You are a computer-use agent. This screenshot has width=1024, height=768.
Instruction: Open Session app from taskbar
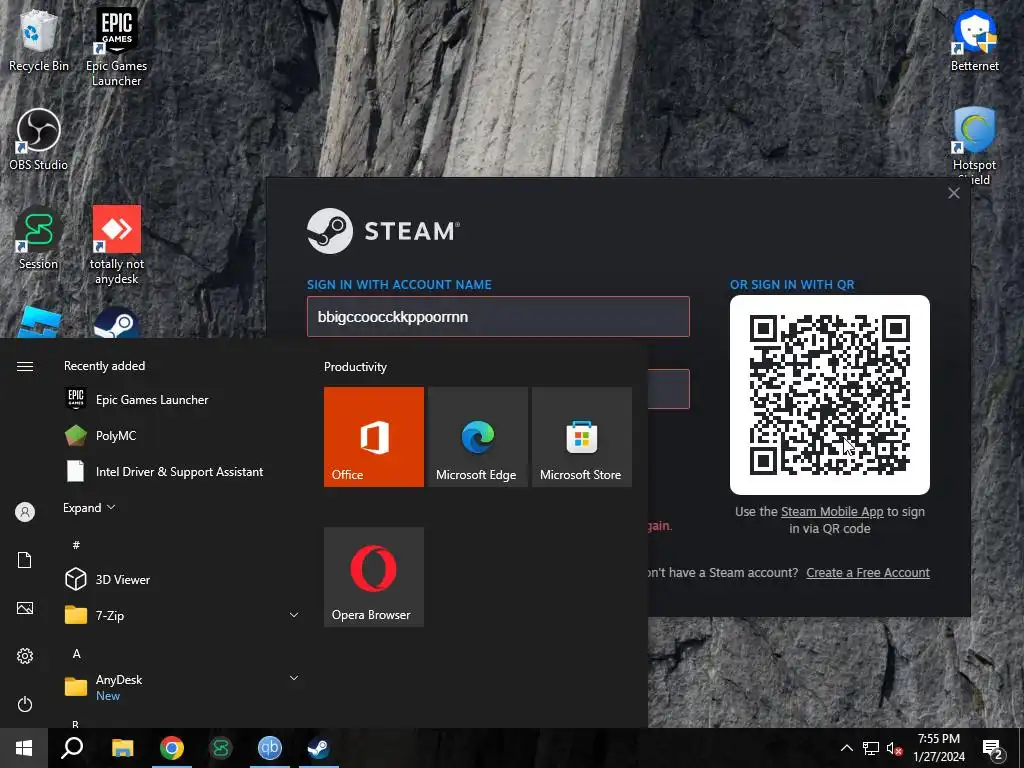pos(221,748)
